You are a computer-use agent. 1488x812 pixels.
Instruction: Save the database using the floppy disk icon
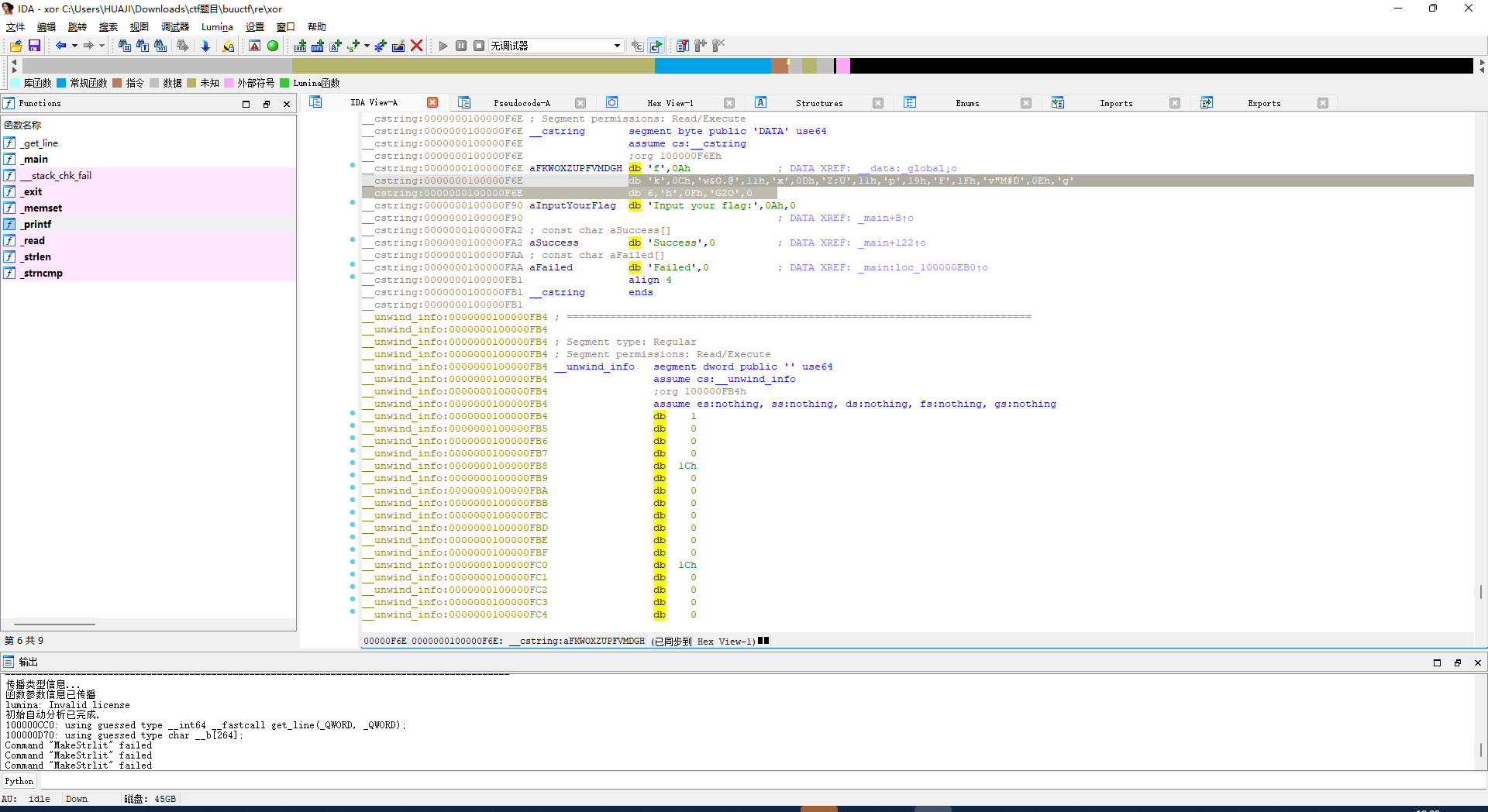pyautogui.click(x=34, y=46)
